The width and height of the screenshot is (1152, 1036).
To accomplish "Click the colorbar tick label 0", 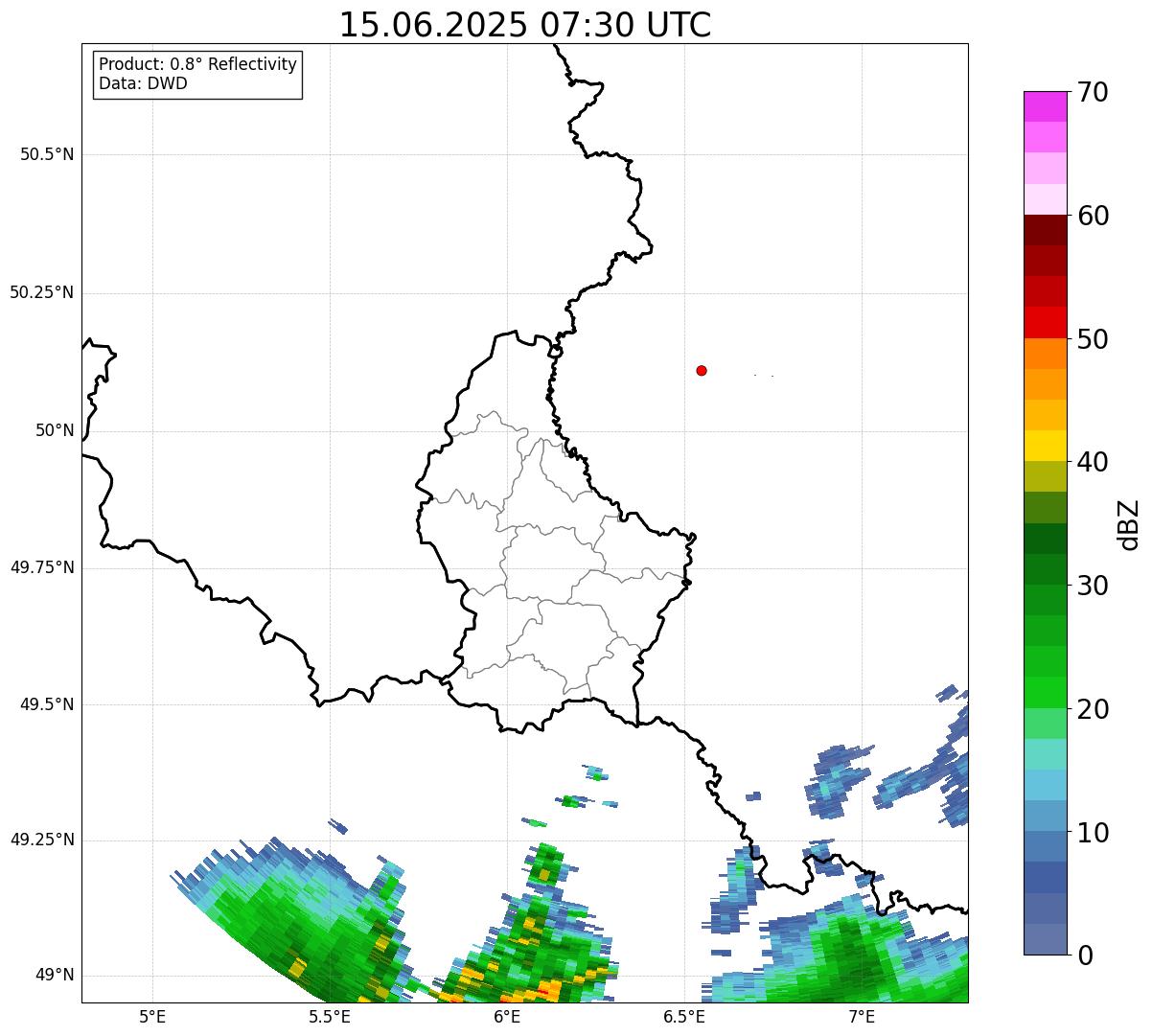I will (x=1085, y=955).
